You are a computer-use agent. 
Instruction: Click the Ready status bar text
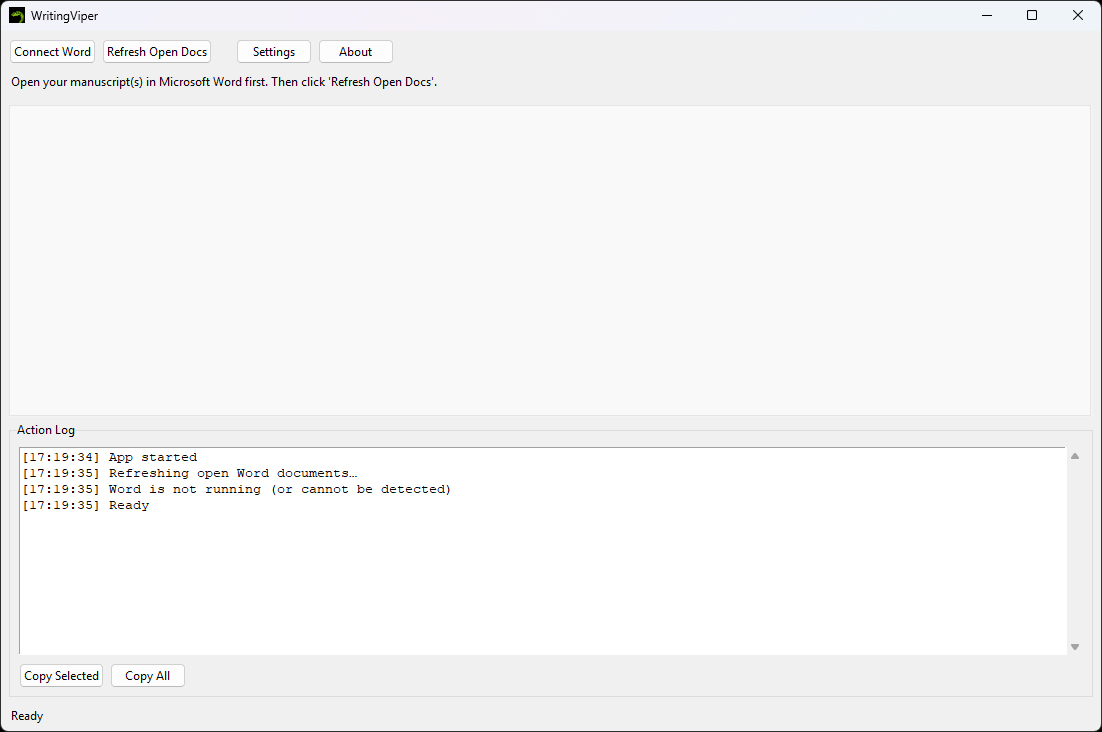(26, 715)
